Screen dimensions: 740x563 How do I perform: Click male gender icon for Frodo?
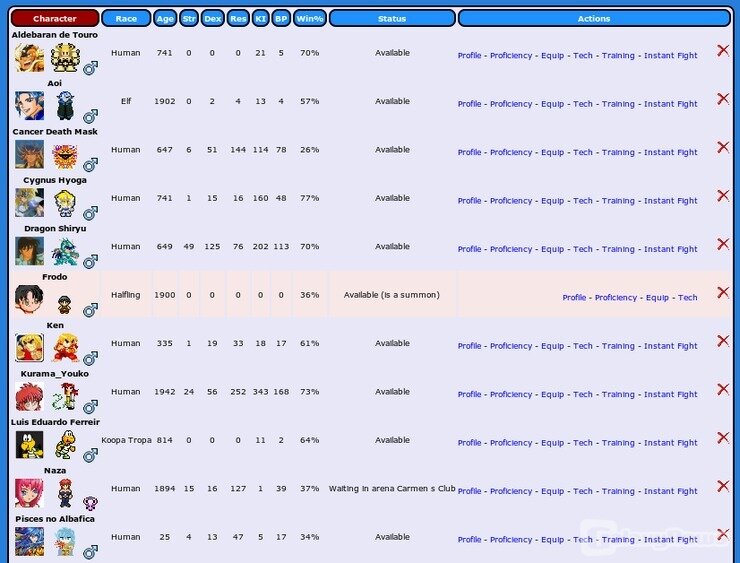90,310
